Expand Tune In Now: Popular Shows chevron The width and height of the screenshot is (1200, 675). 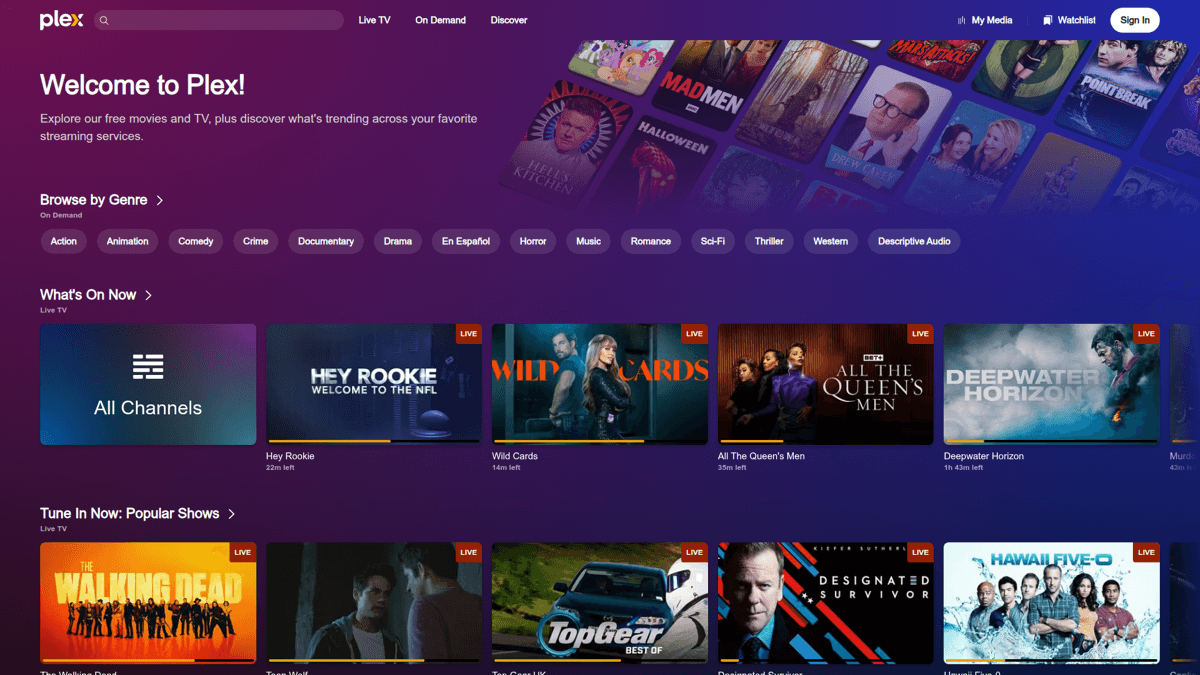[x=232, y=513]
